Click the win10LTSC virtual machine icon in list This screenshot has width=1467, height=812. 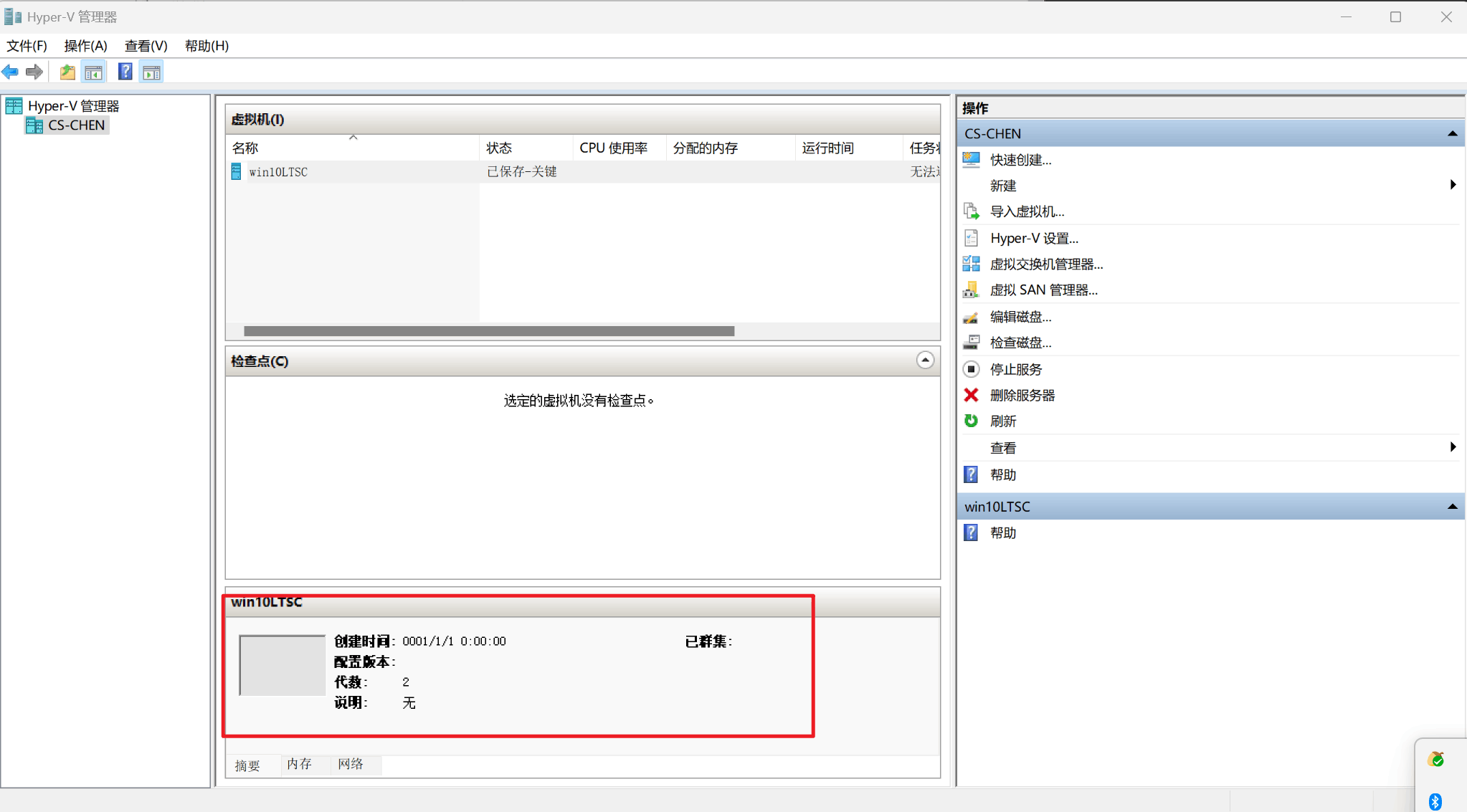pyautogui.click(x=237, y=172)
